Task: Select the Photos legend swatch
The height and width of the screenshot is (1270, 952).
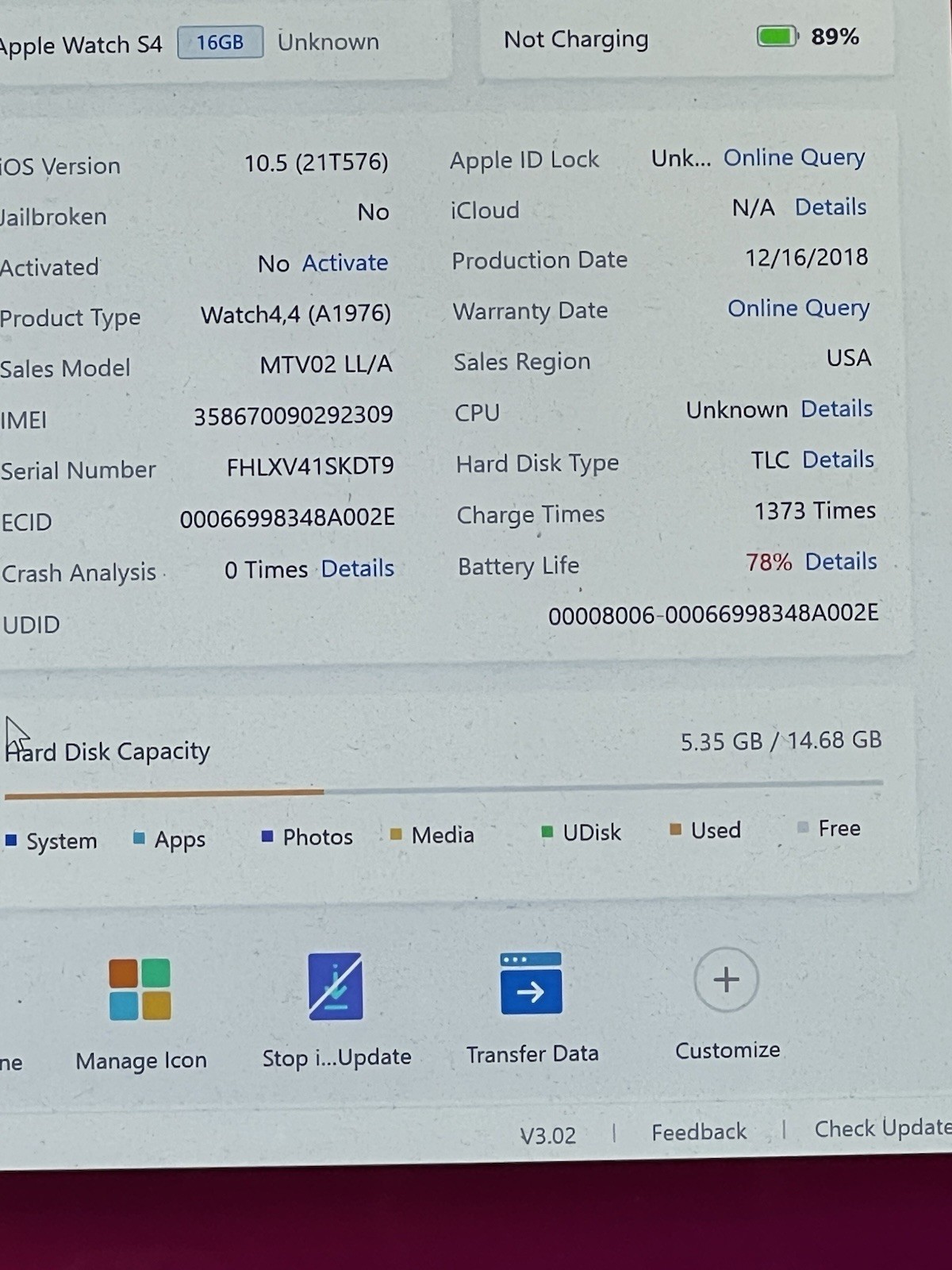Action: (267, 836)
